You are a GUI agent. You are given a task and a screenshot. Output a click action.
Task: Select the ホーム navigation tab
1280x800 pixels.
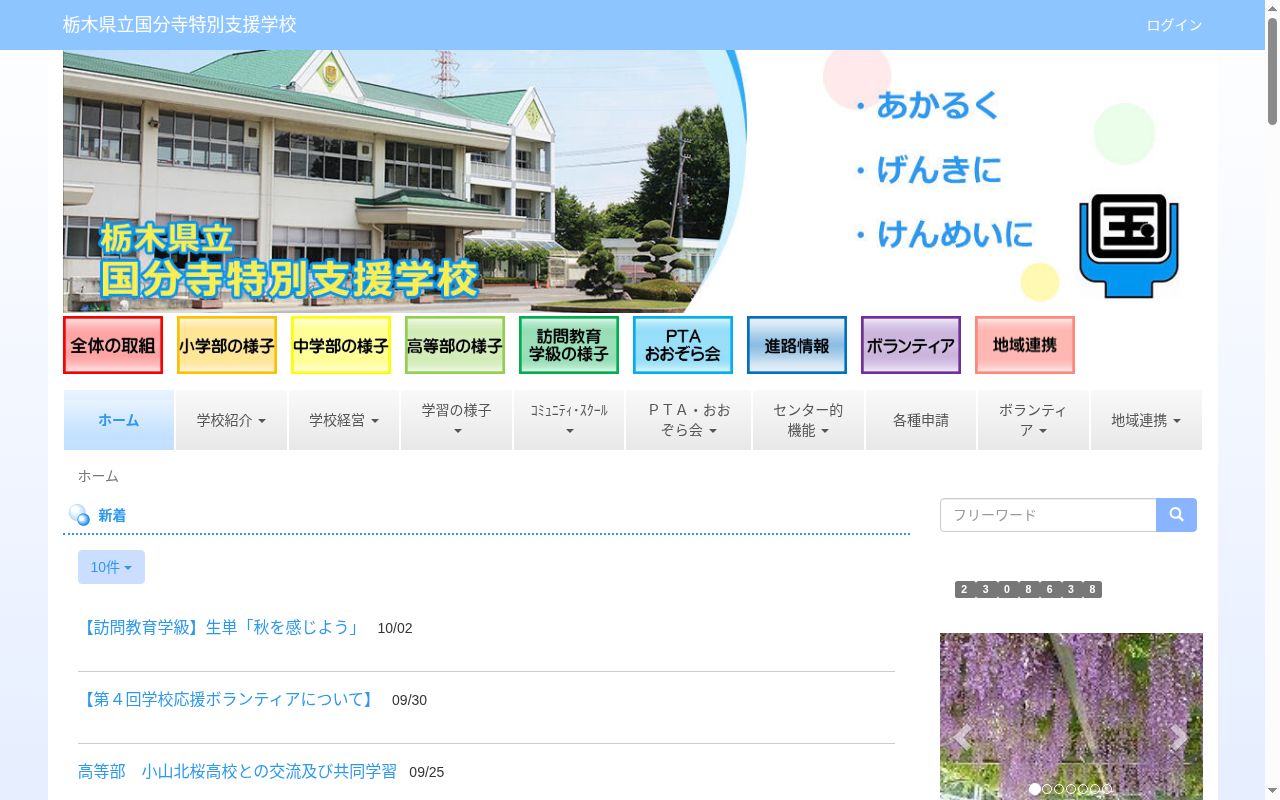click(119, 420)
